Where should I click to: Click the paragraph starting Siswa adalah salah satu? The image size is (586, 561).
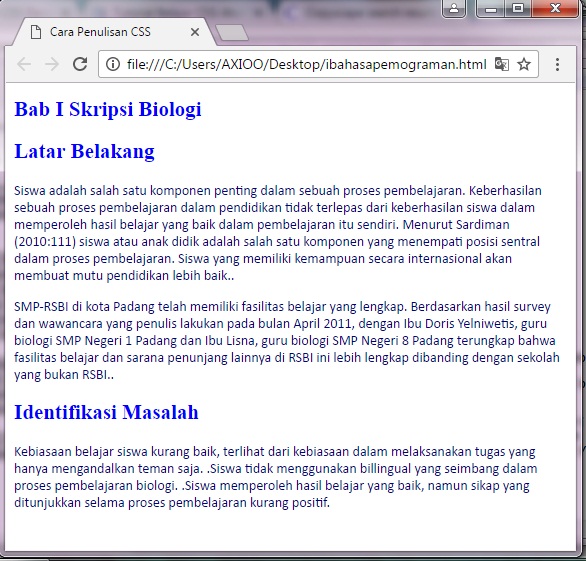pyautogui.click(x=278, y=233)
